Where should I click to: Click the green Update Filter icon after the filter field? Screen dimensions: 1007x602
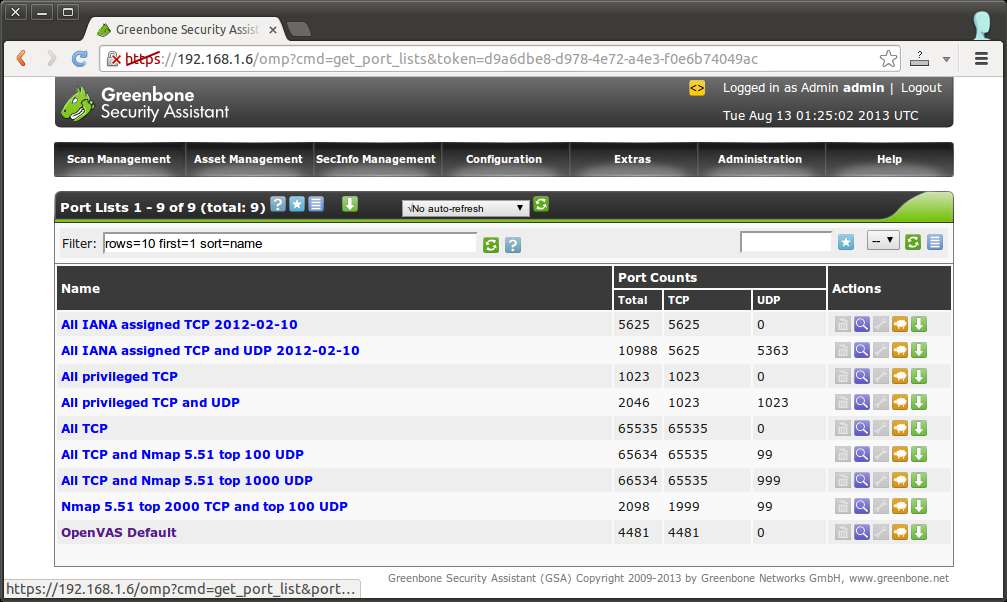coord(491,245)
